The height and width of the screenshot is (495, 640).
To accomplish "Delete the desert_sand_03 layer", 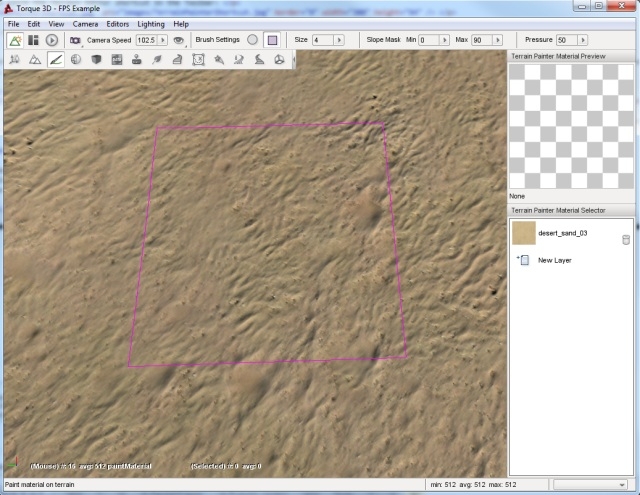I will 626,239.
